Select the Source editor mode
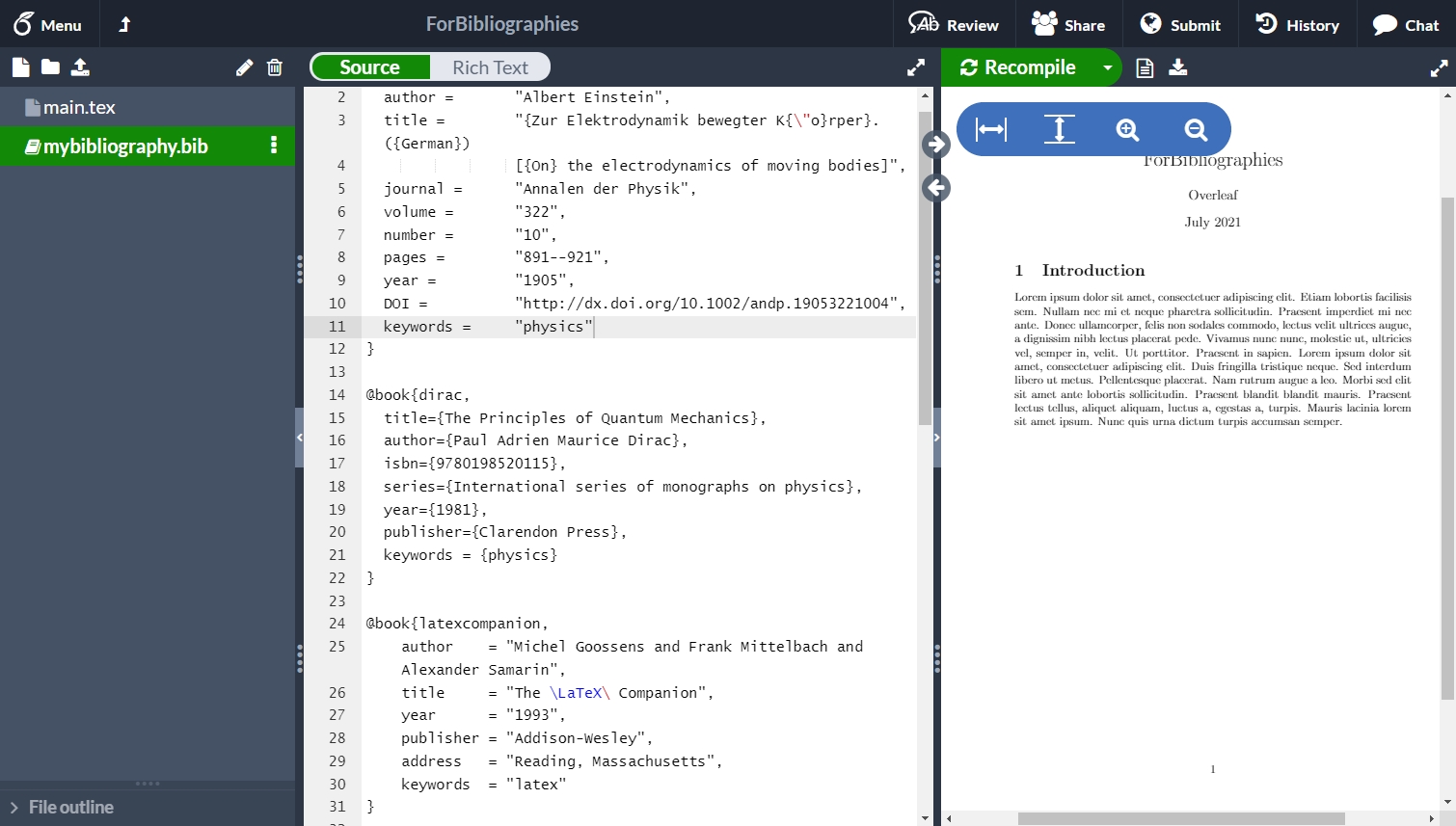Viewport: 1456px width, 826px height. tap(369, 67)
